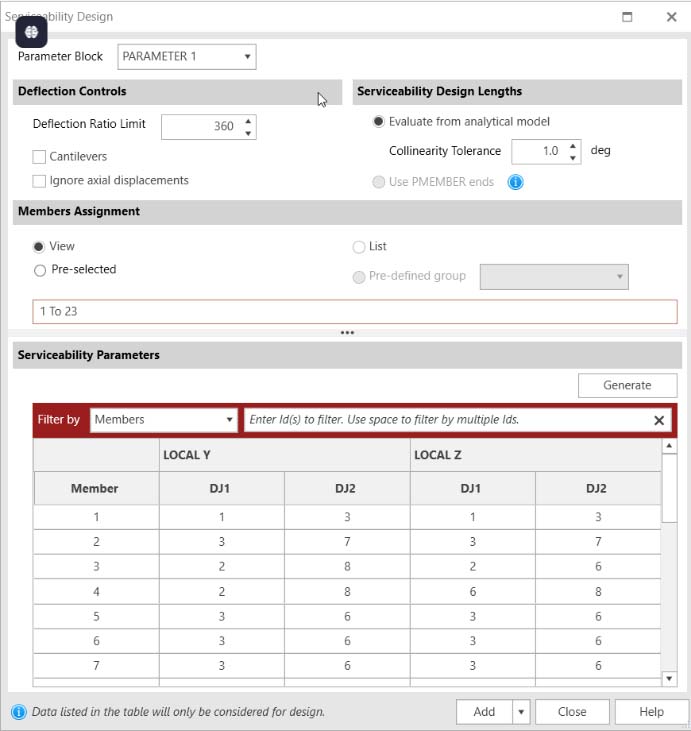Select the Member 2 row cell
This screenshot has width=691, height=731.
pos(96,542)
